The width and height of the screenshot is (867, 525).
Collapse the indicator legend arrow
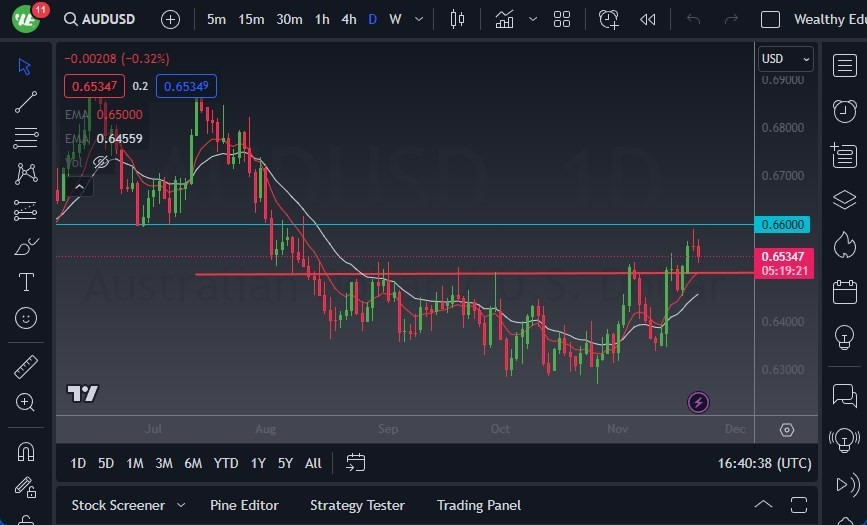(x=79, y=187)
